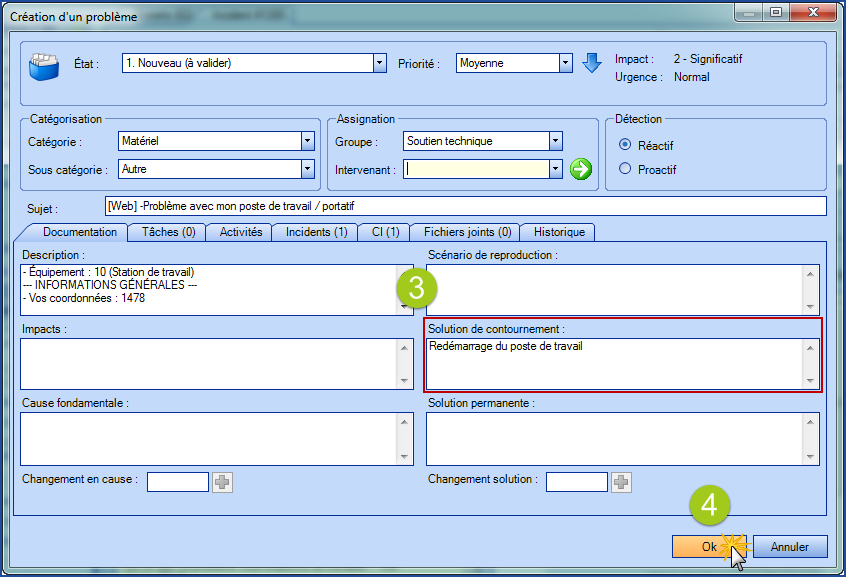Expand the Priorité dropdown
The width and height of the screenshot is (846, 577).
[x=565, y=63]
